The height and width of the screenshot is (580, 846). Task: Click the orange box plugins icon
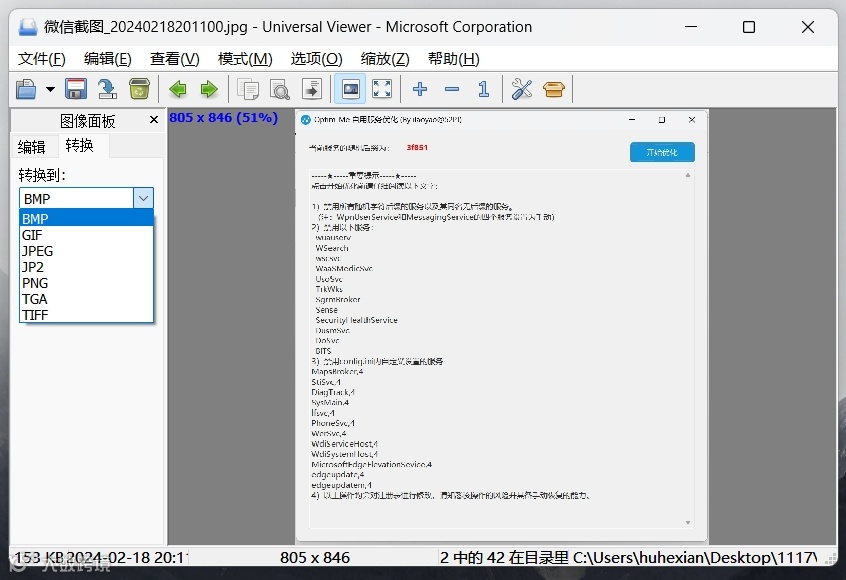click(554, 89)
